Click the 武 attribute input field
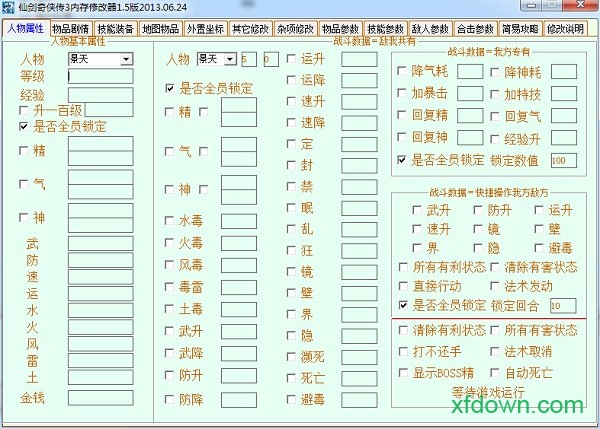Screen dimensions: 600x429 point(101,243)
